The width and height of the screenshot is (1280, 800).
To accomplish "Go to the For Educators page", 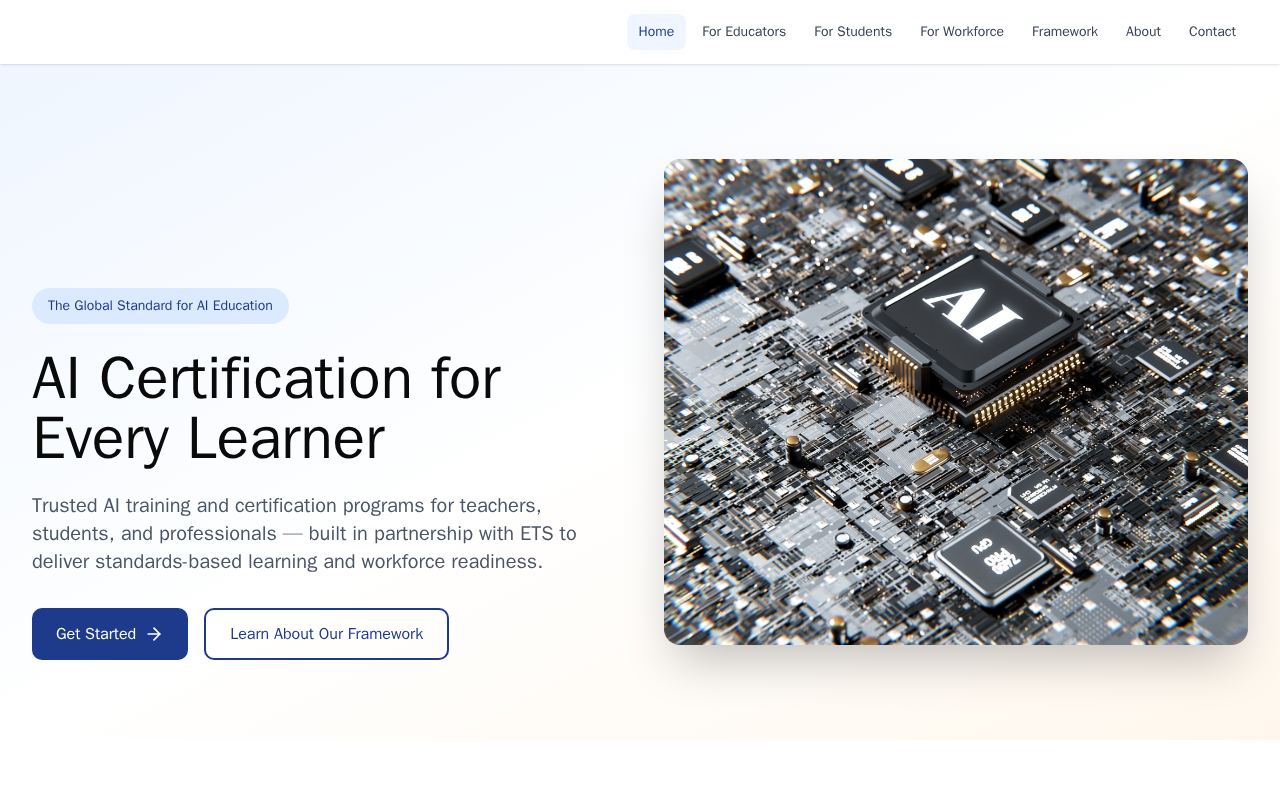I will point(744,32).
